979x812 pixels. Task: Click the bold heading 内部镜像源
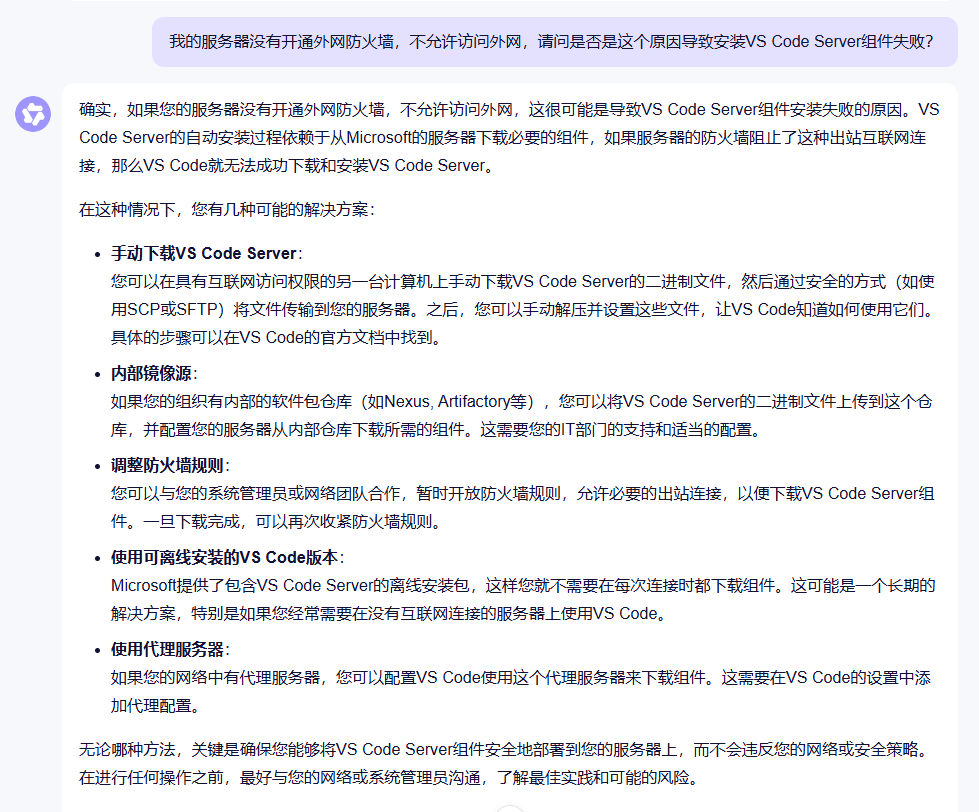(152, 373)
